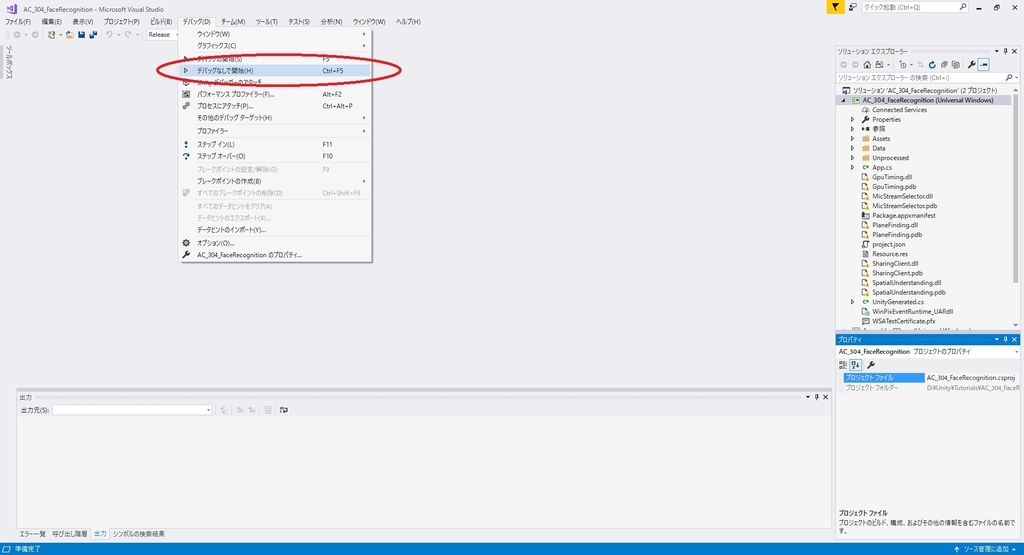
Task: Pin the Output panel with auto-hide pin
Action: tap(816, 397)
